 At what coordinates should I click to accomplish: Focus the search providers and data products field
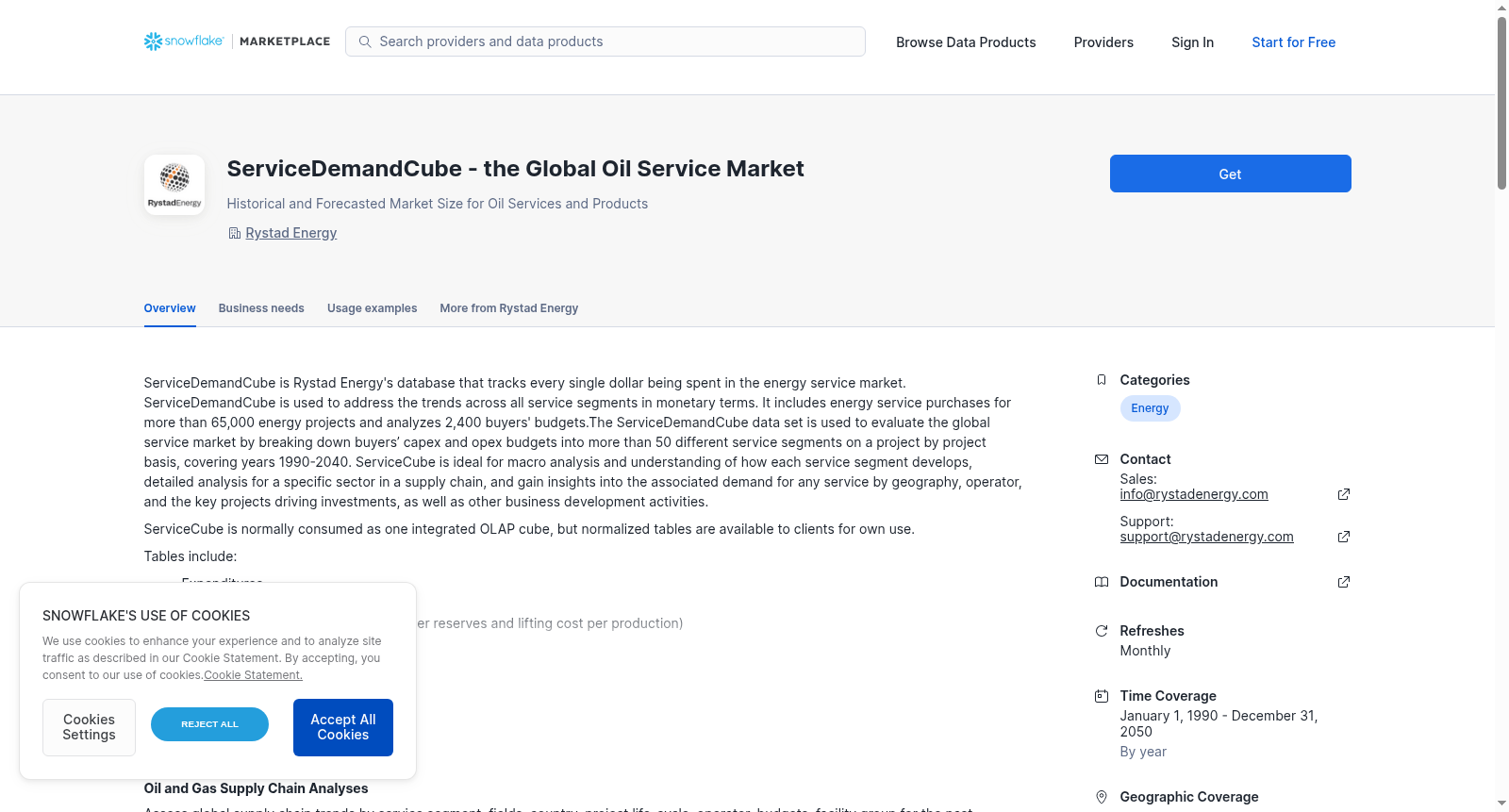(x=605, y=41)
